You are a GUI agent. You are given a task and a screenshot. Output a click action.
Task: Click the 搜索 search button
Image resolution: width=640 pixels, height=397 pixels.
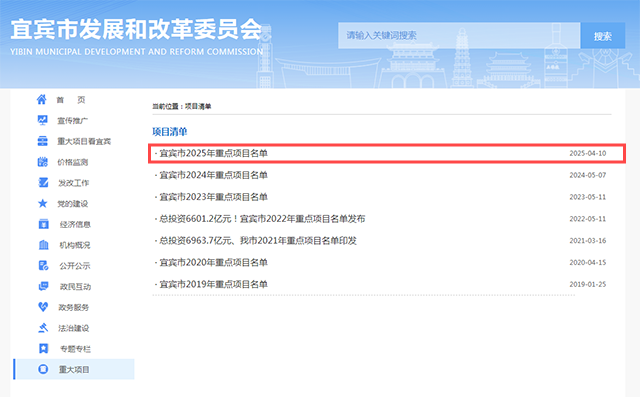click(602, 35)
